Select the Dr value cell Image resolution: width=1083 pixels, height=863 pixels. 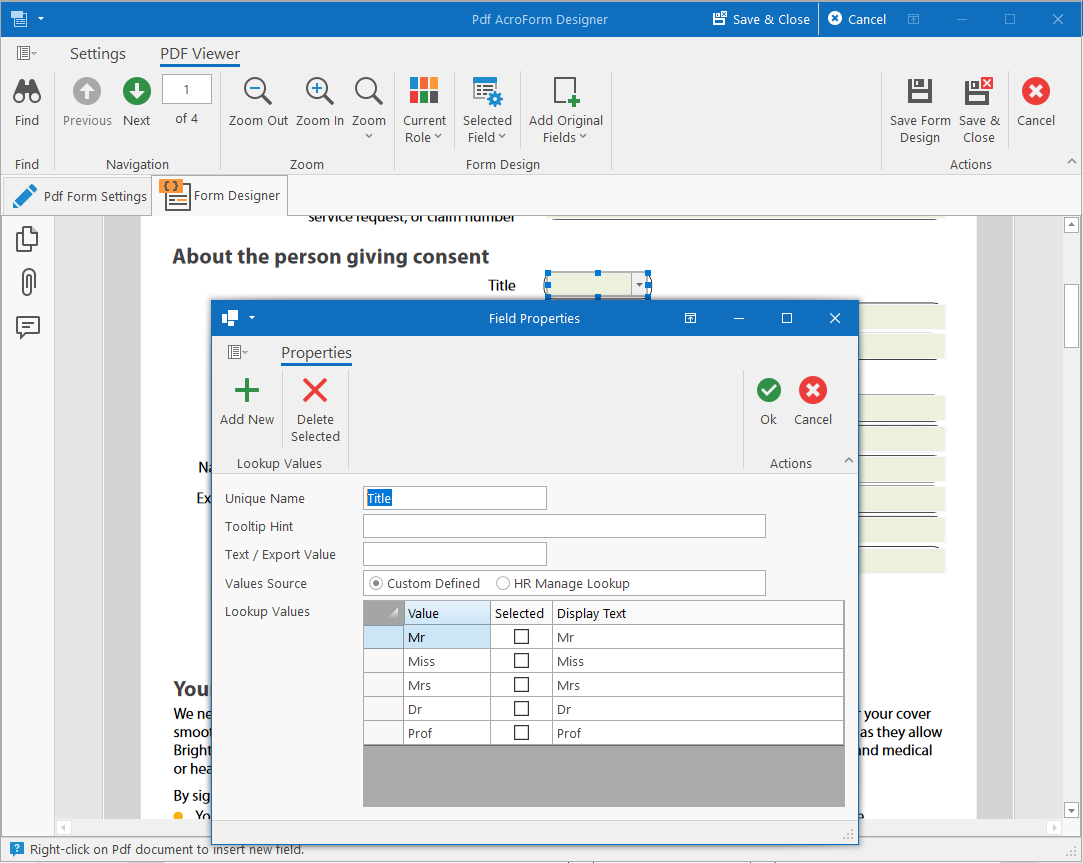pyautogui.click(x=447, y=709)
